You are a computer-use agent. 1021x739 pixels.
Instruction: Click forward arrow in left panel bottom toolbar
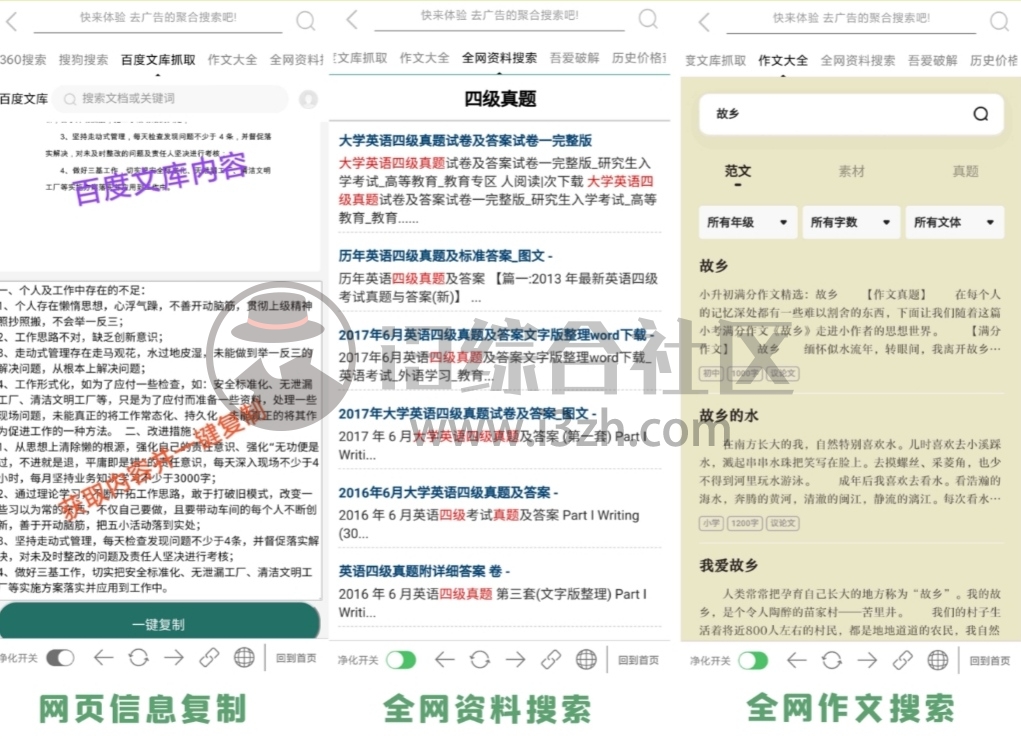tap(174, 658)
